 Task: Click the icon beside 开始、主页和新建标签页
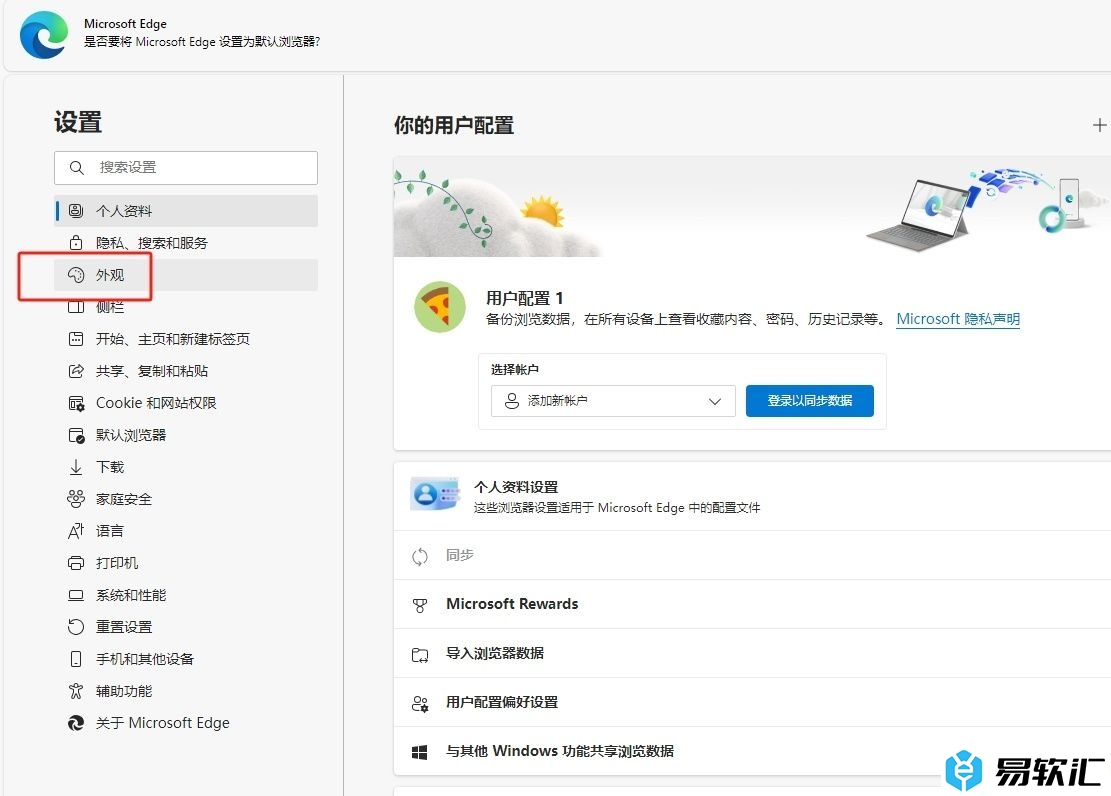tap(76, 339)
